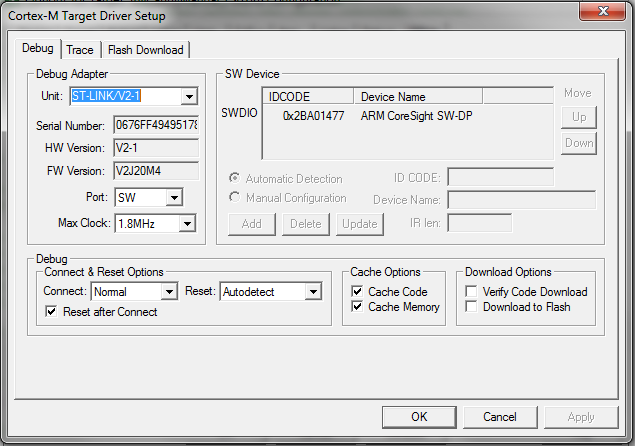
Task: Click the IDCODE column header
Action: coord(309,96)
